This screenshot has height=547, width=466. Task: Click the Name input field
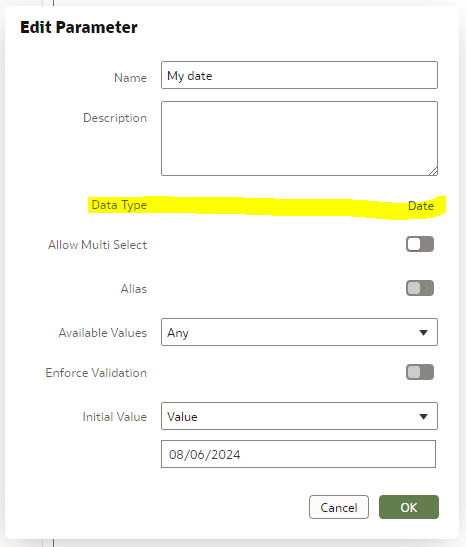pyautogui.click(x=299, y=75)
